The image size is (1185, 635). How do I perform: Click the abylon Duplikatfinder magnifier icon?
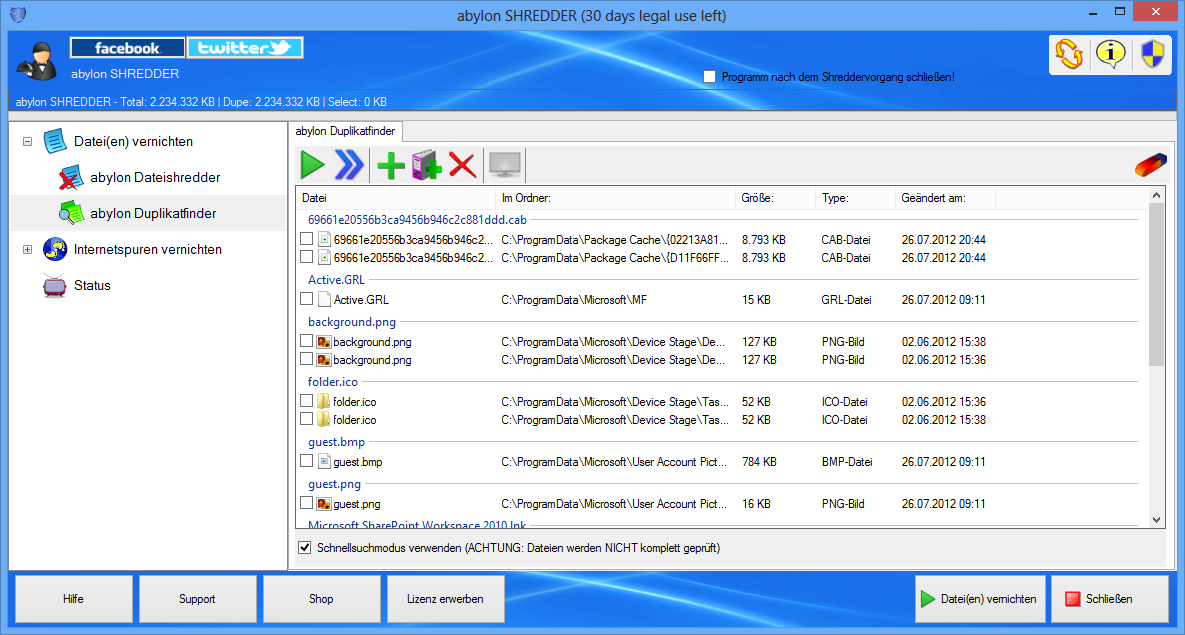(x=71, y=213)
